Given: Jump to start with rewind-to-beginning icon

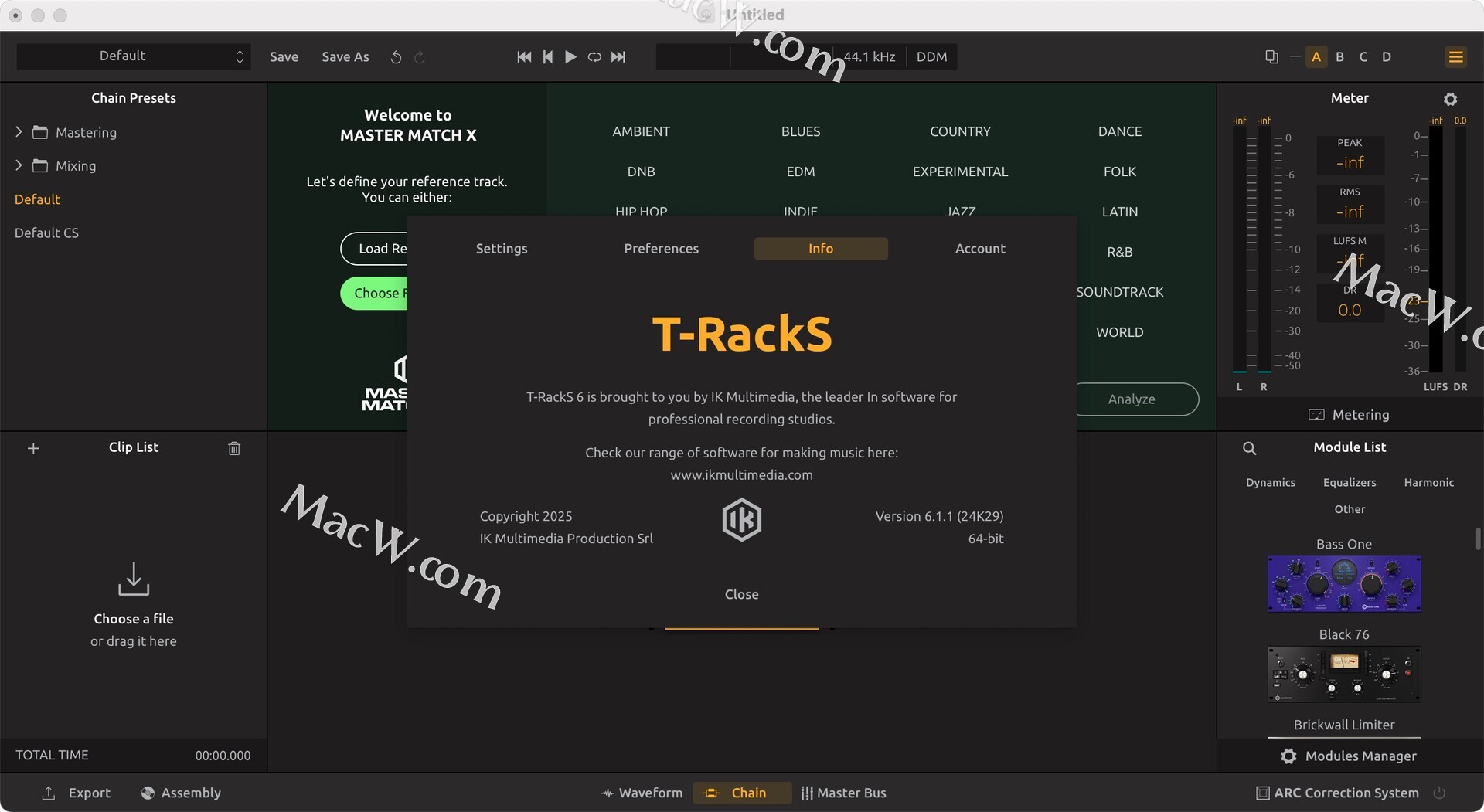Looking at the screenshot, I should click(524, 56).
